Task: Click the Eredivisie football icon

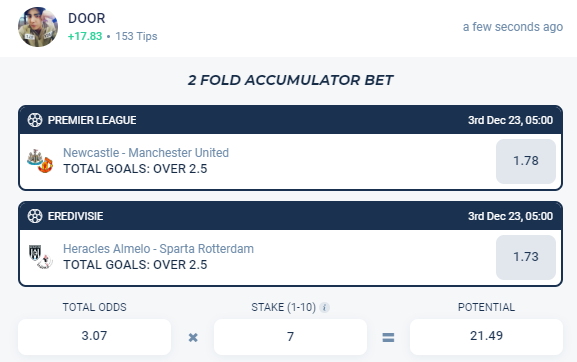Action: click(x=35, y=216)
